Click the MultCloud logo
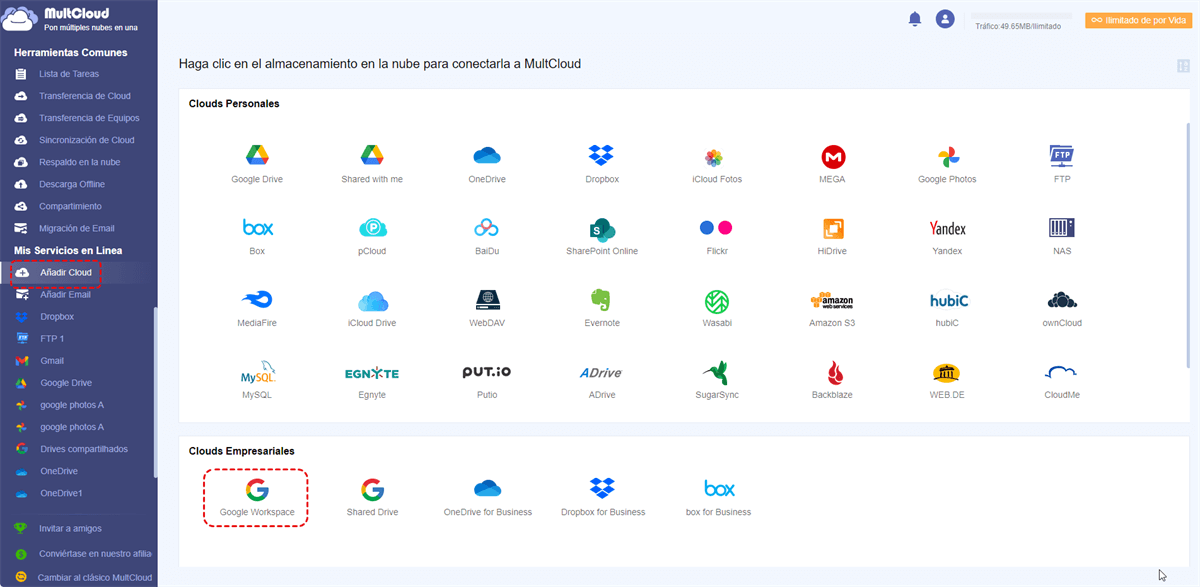 72,19
